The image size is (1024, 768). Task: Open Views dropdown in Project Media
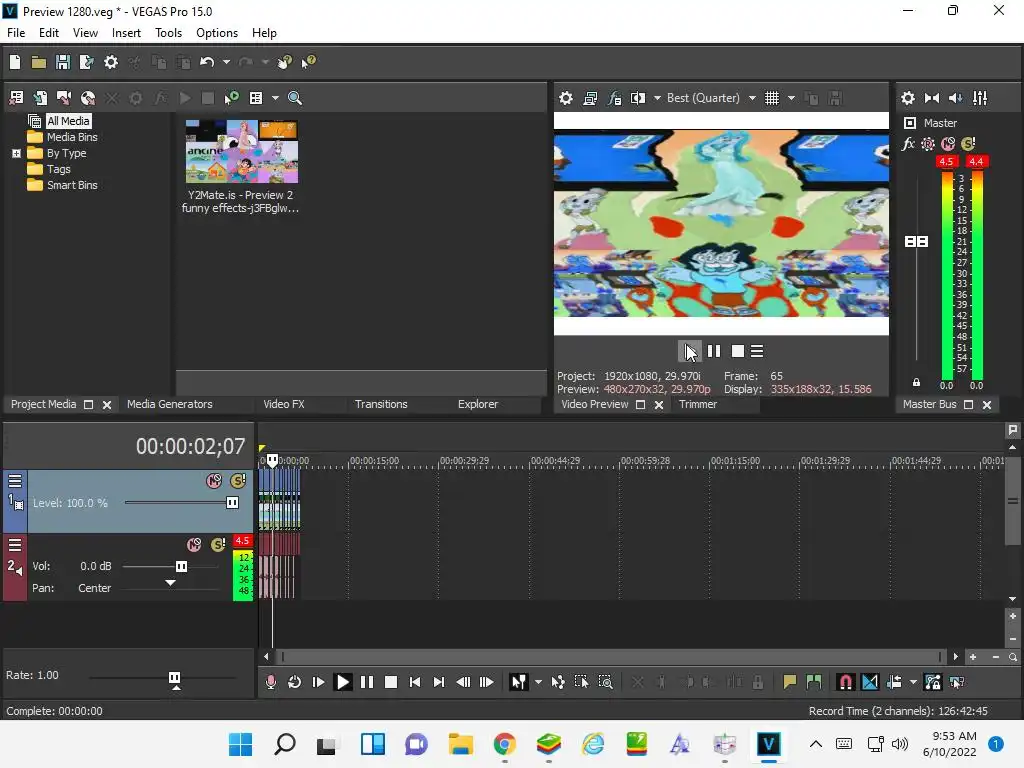coord(275,98)
